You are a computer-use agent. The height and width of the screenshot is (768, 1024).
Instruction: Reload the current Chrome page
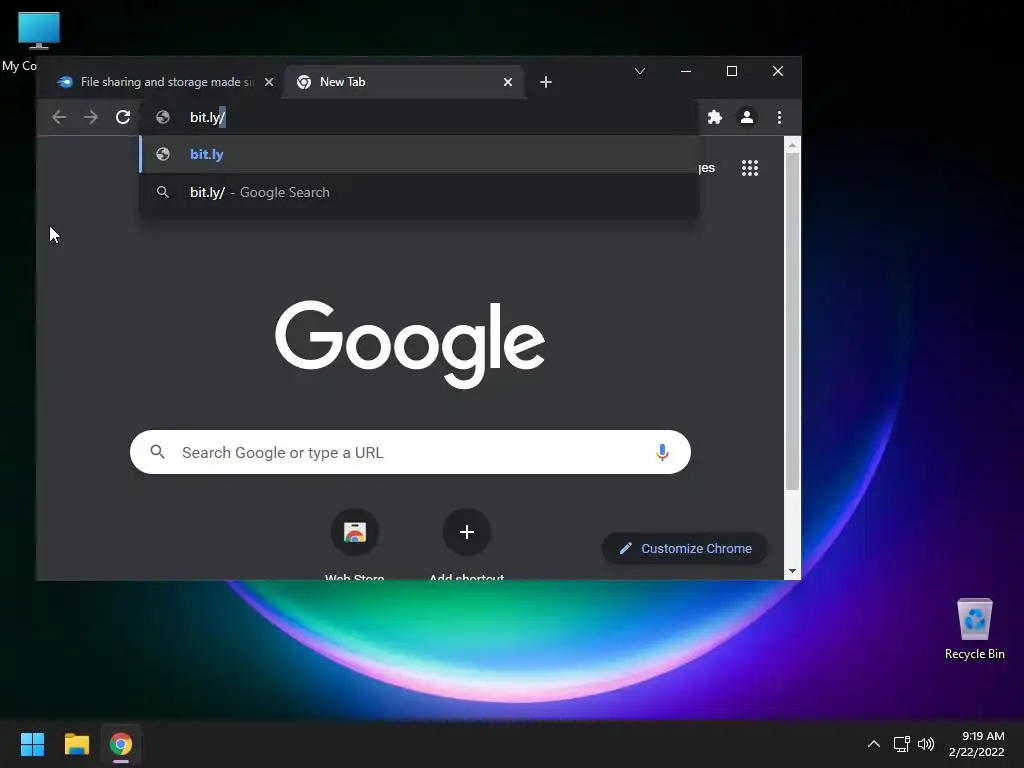point(123,117)
